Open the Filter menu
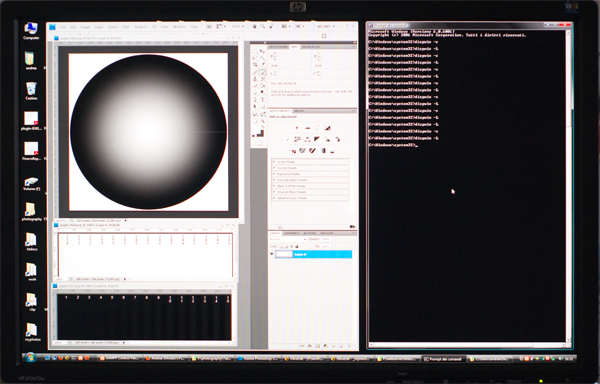The width and height of the screenshot is (600, 384). tap(126, 27)
